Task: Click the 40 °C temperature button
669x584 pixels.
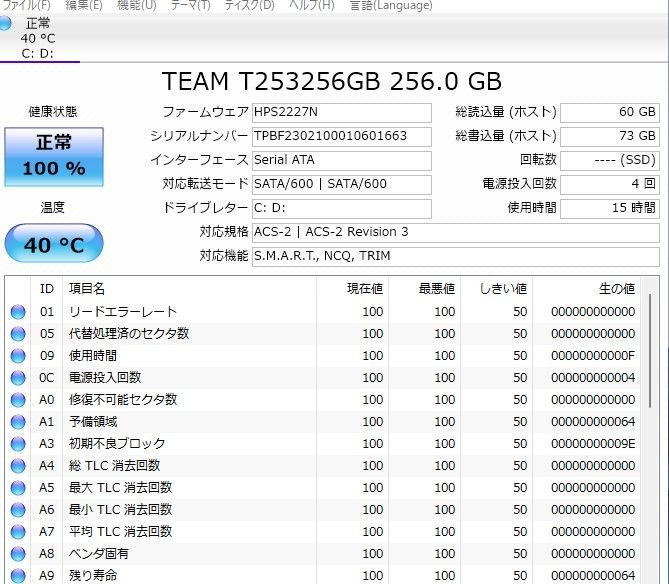Action: point(54,243)
